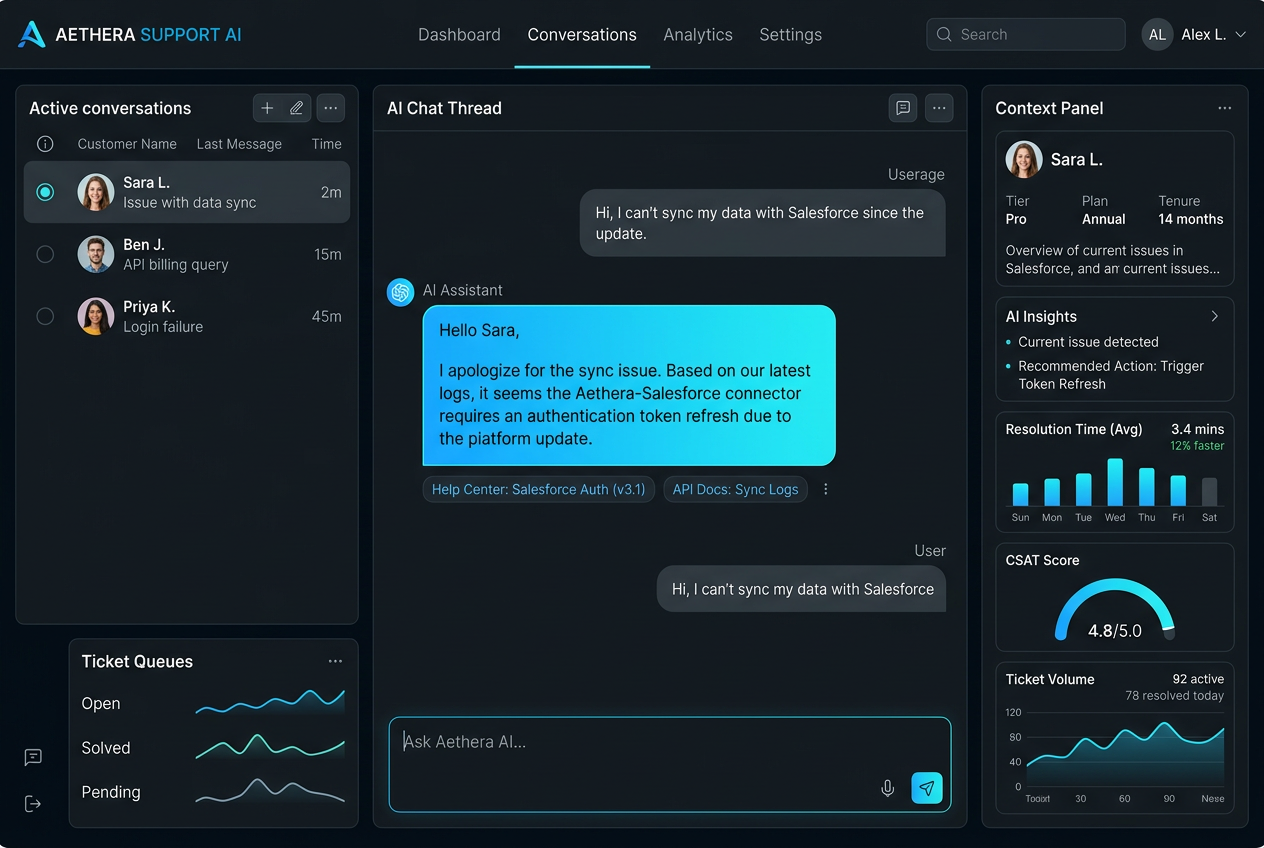This screenshot has width=1264, height=848.
Task: Click the AI Assistant blue message bubble
Action: coord(629,385)
